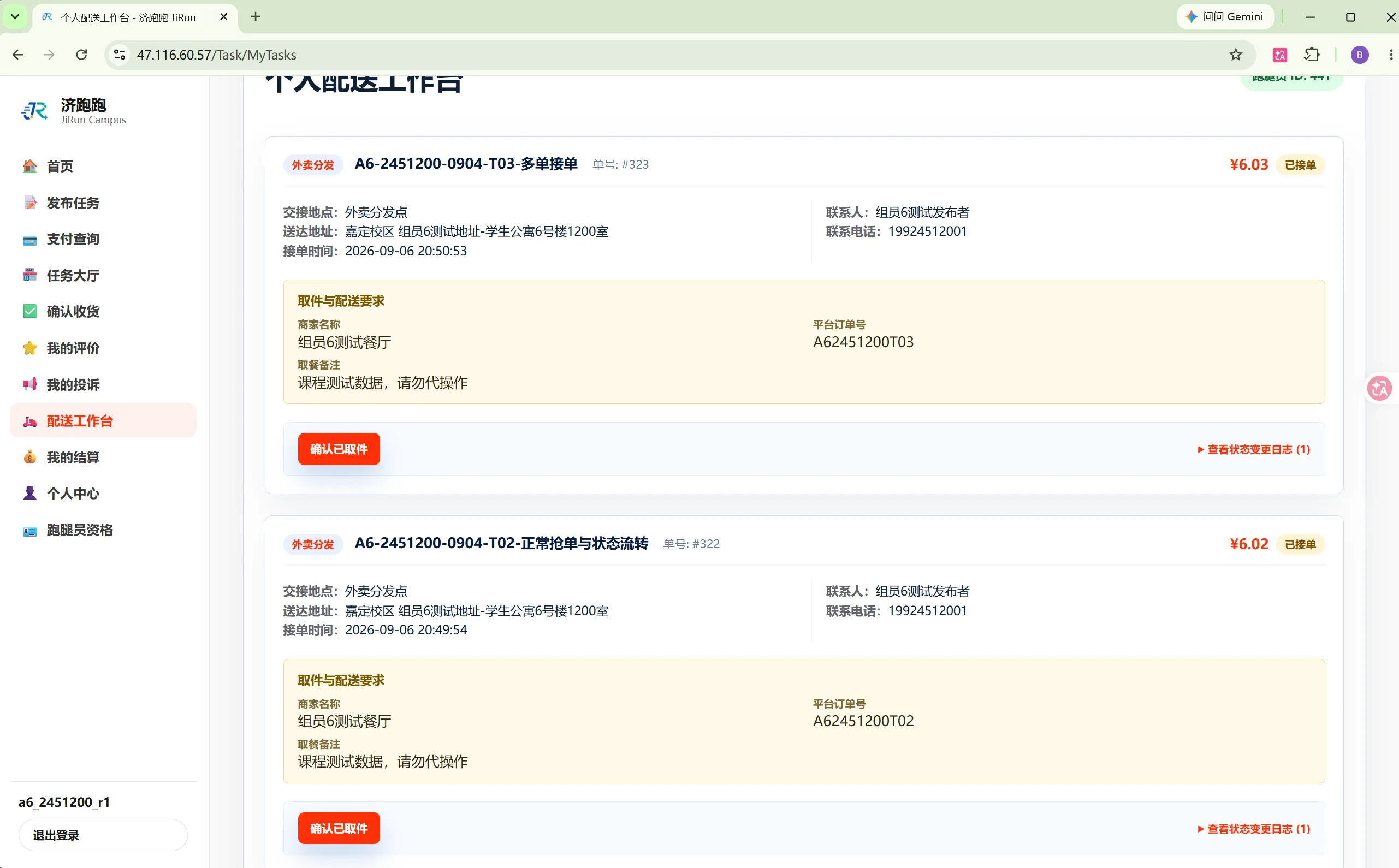1399x868 pixels.
Task: Click the 个人中心 person icon
Action: (30, 493)
